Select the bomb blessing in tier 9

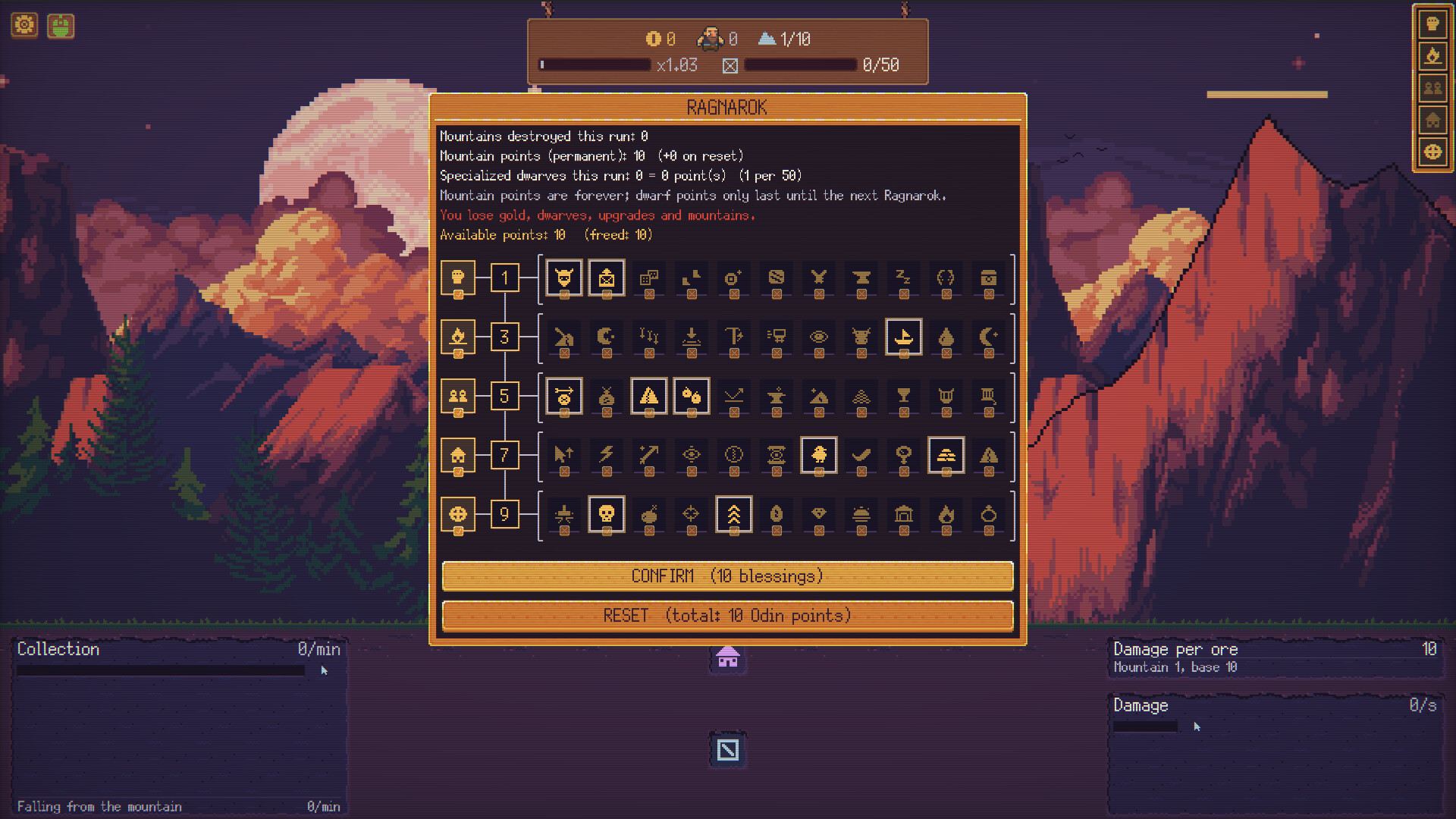click(649, 514)
